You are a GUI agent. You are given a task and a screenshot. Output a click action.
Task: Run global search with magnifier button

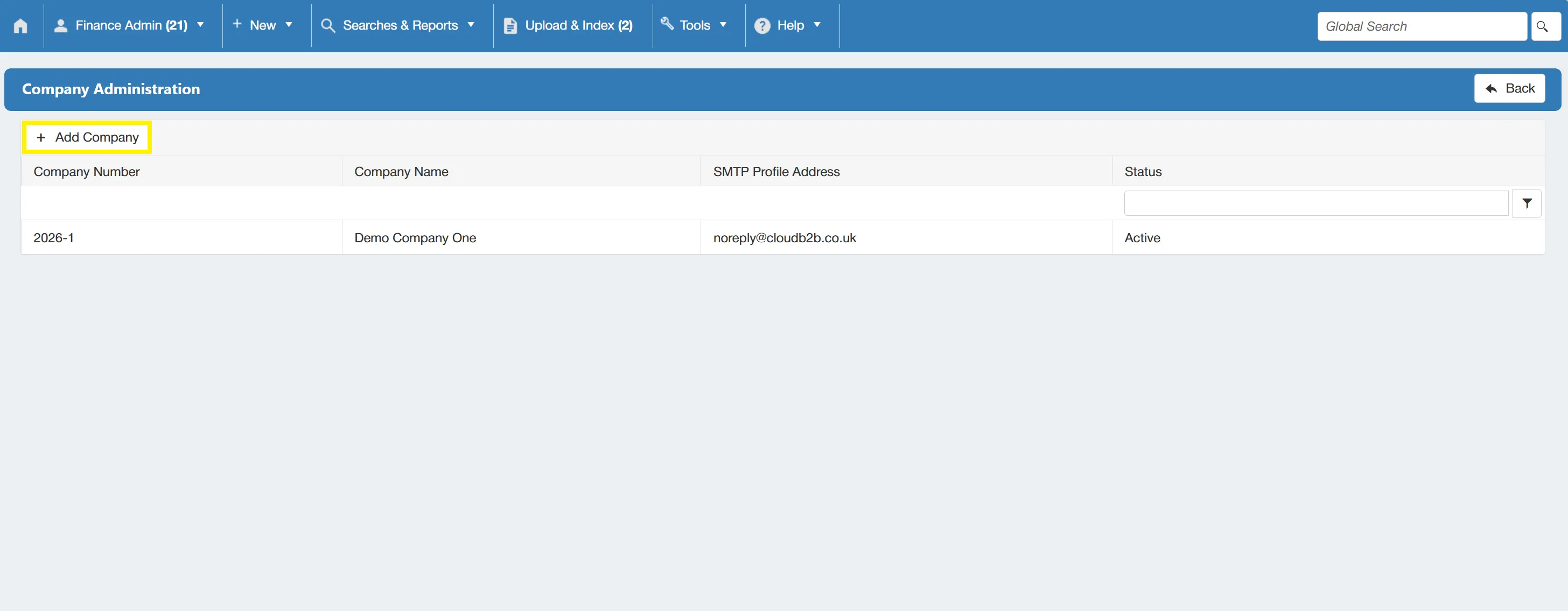[1545, 26]
